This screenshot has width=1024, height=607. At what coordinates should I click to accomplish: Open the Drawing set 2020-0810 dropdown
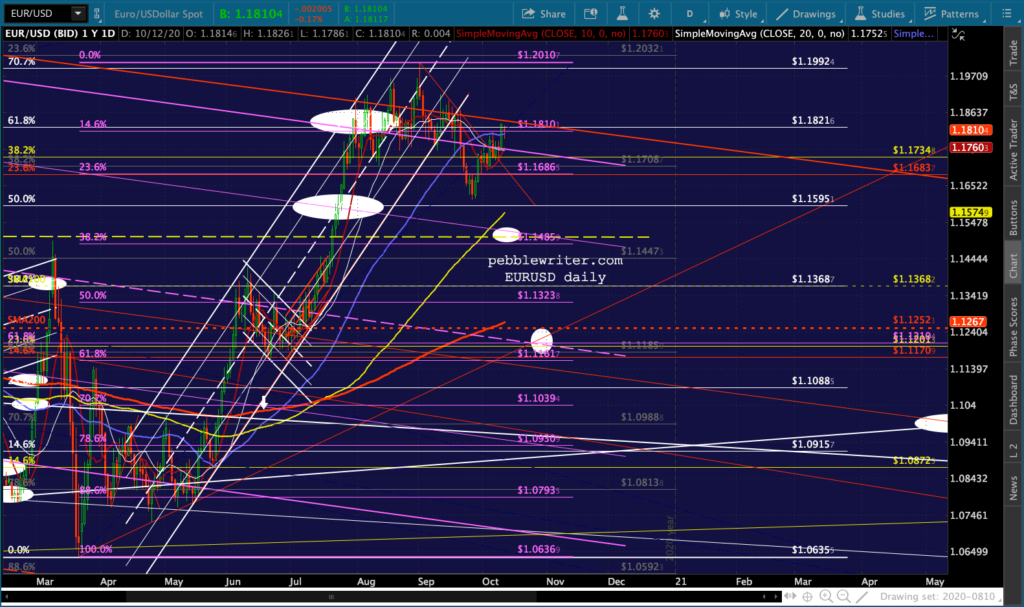point(942,597)
